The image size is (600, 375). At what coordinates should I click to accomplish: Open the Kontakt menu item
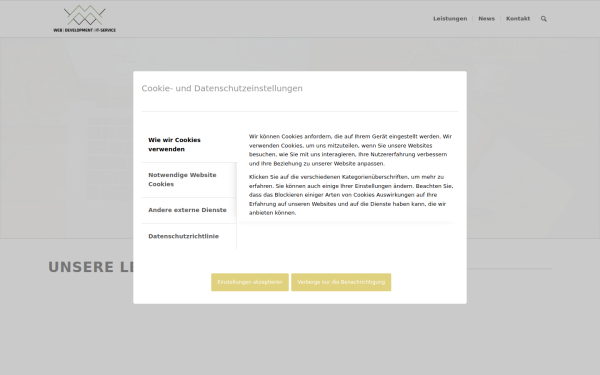[518, 19]
